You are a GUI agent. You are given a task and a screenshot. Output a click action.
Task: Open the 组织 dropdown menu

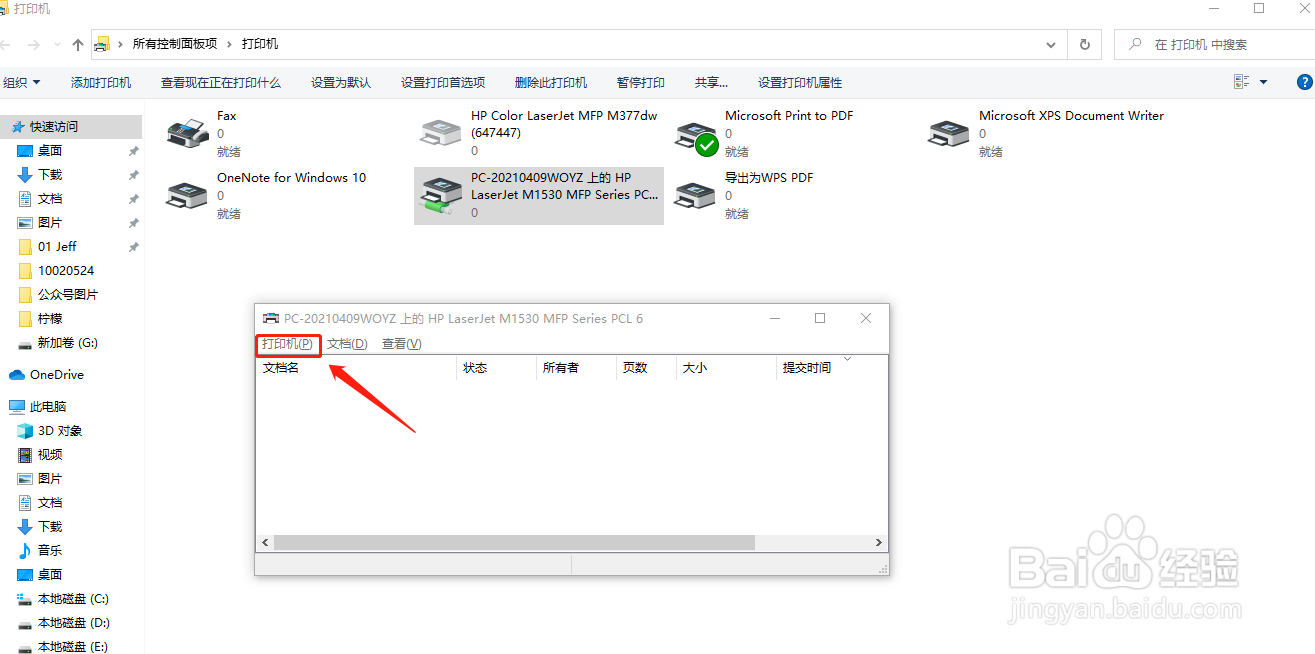click(x=22, y=82)
